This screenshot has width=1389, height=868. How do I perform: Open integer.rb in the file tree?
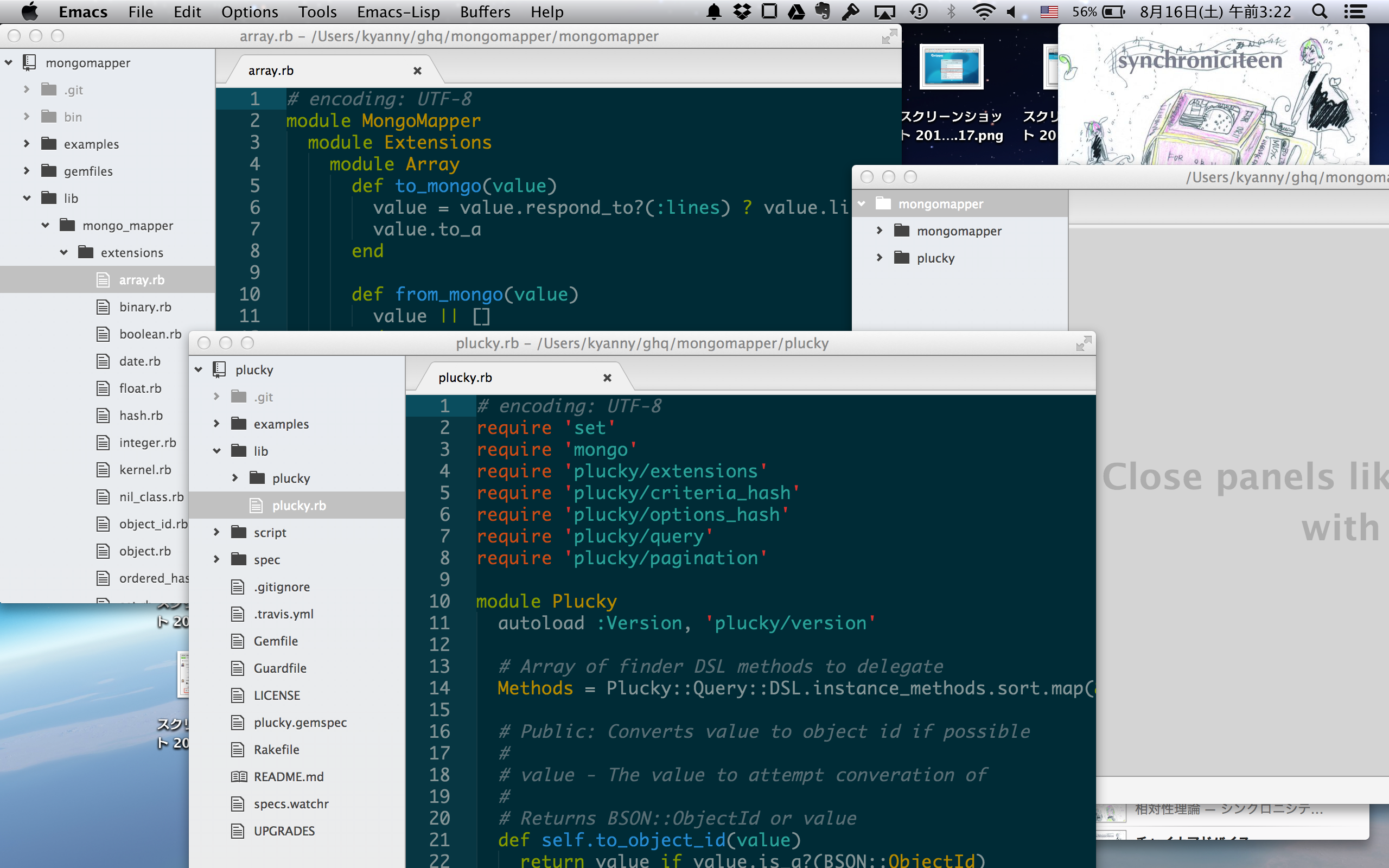point(148,443)
